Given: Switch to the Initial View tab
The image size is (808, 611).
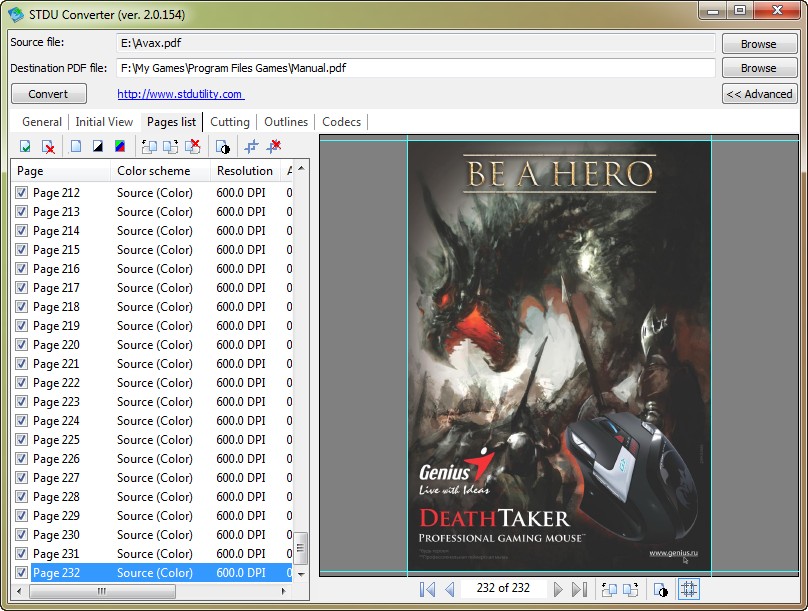Looking at the screenshot, I should (104, 122).
